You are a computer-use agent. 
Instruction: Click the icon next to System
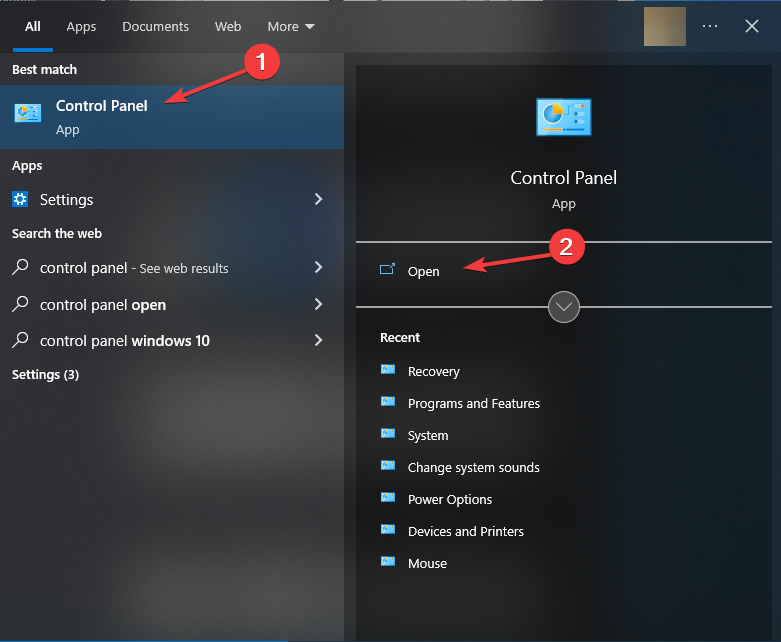tap(388, 433)
